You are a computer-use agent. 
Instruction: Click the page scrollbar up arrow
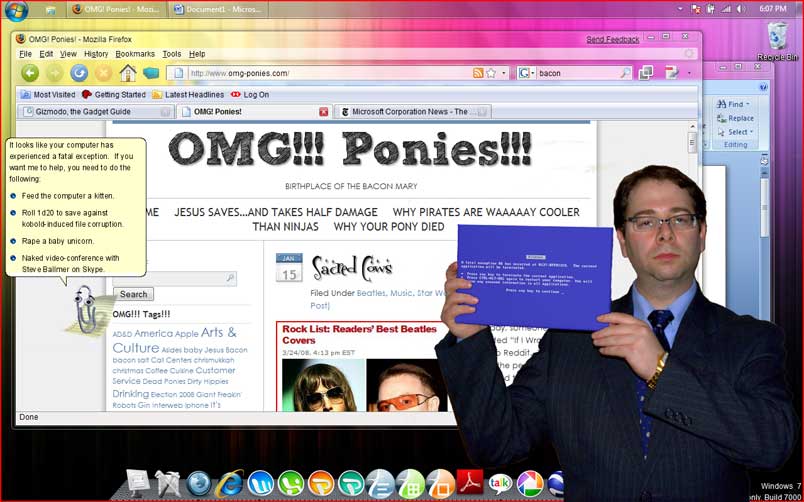point(692,127)
